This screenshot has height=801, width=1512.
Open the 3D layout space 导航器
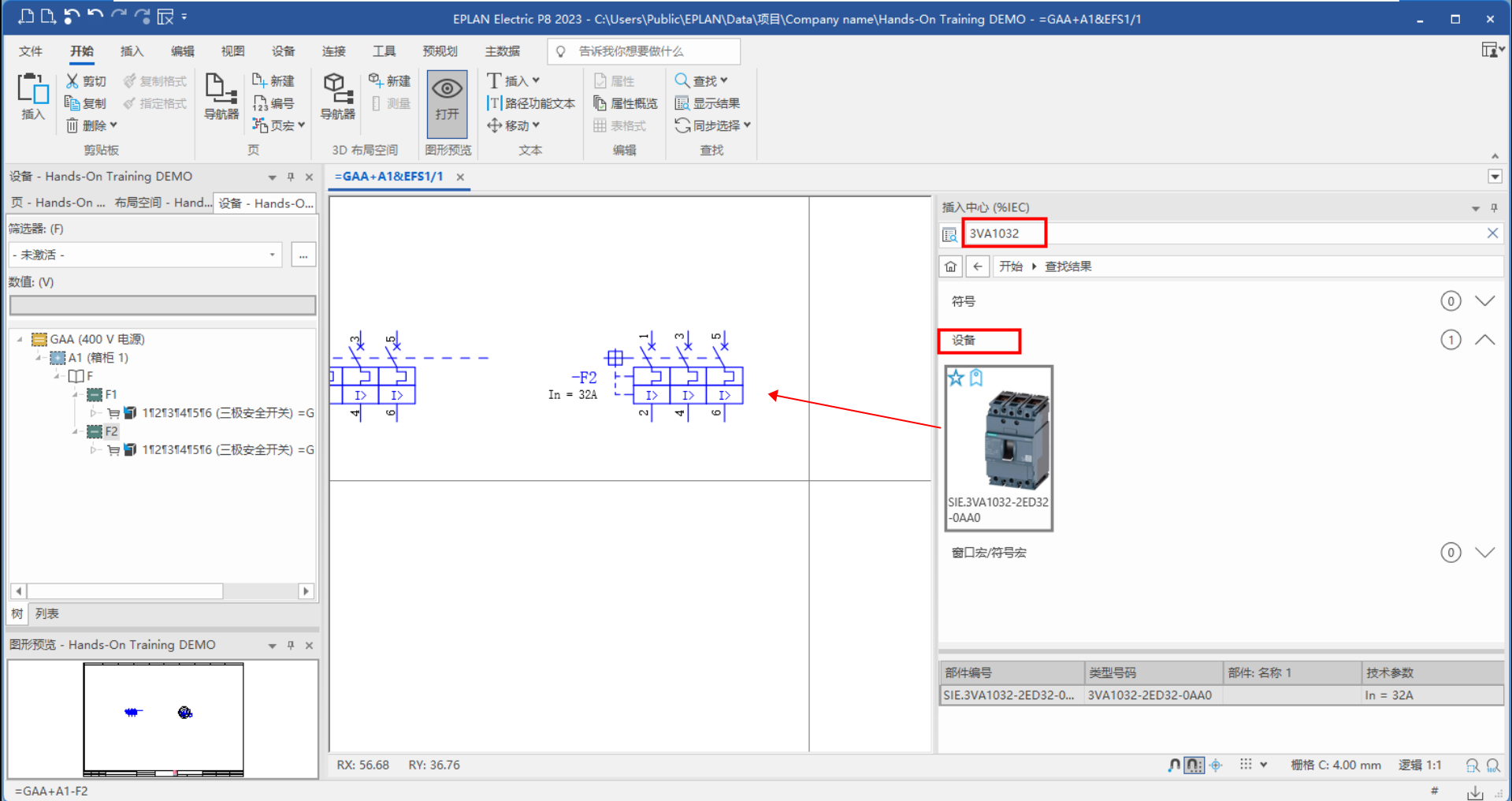click(338, 97)
